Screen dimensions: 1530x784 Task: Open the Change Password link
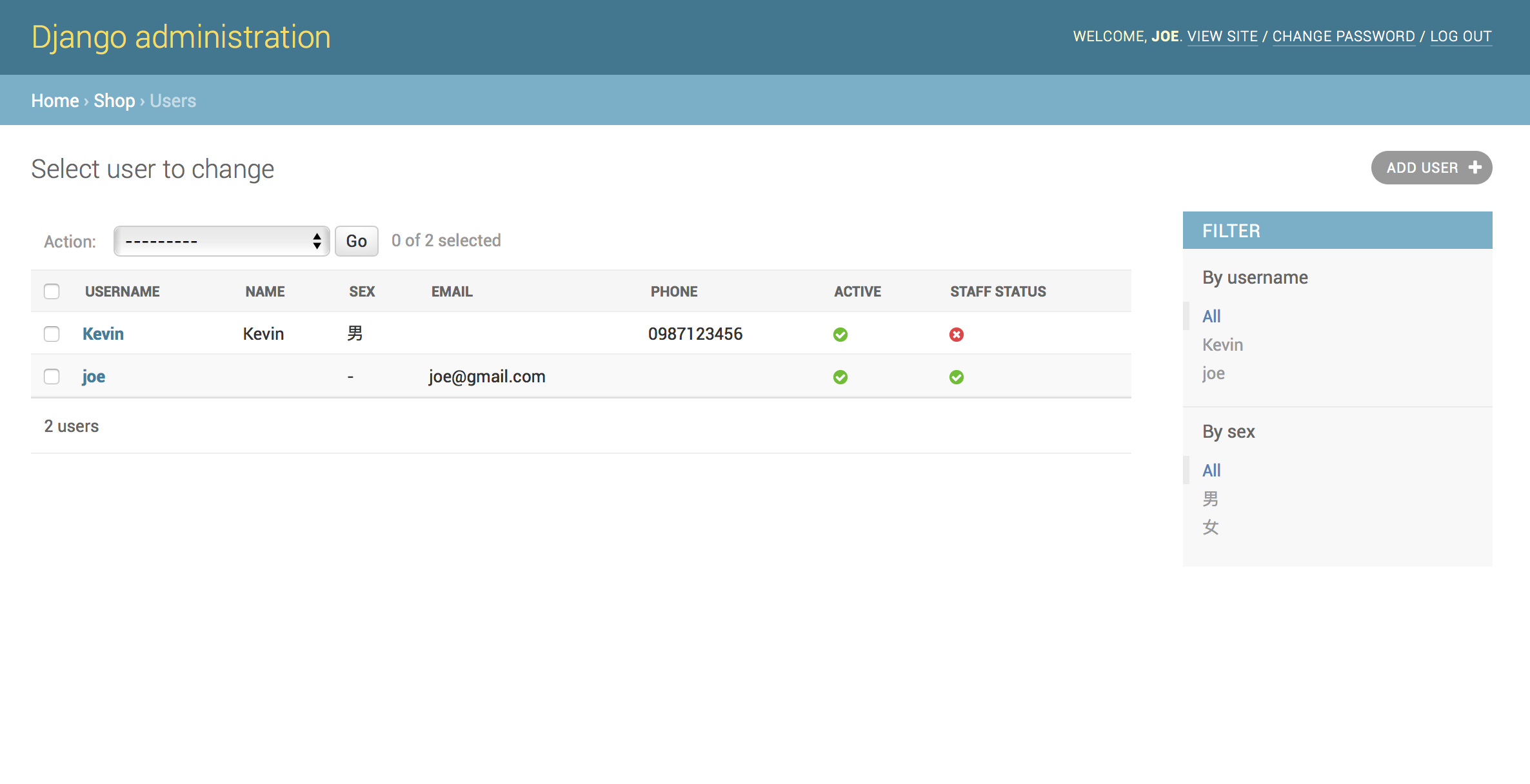[1343, 36]
